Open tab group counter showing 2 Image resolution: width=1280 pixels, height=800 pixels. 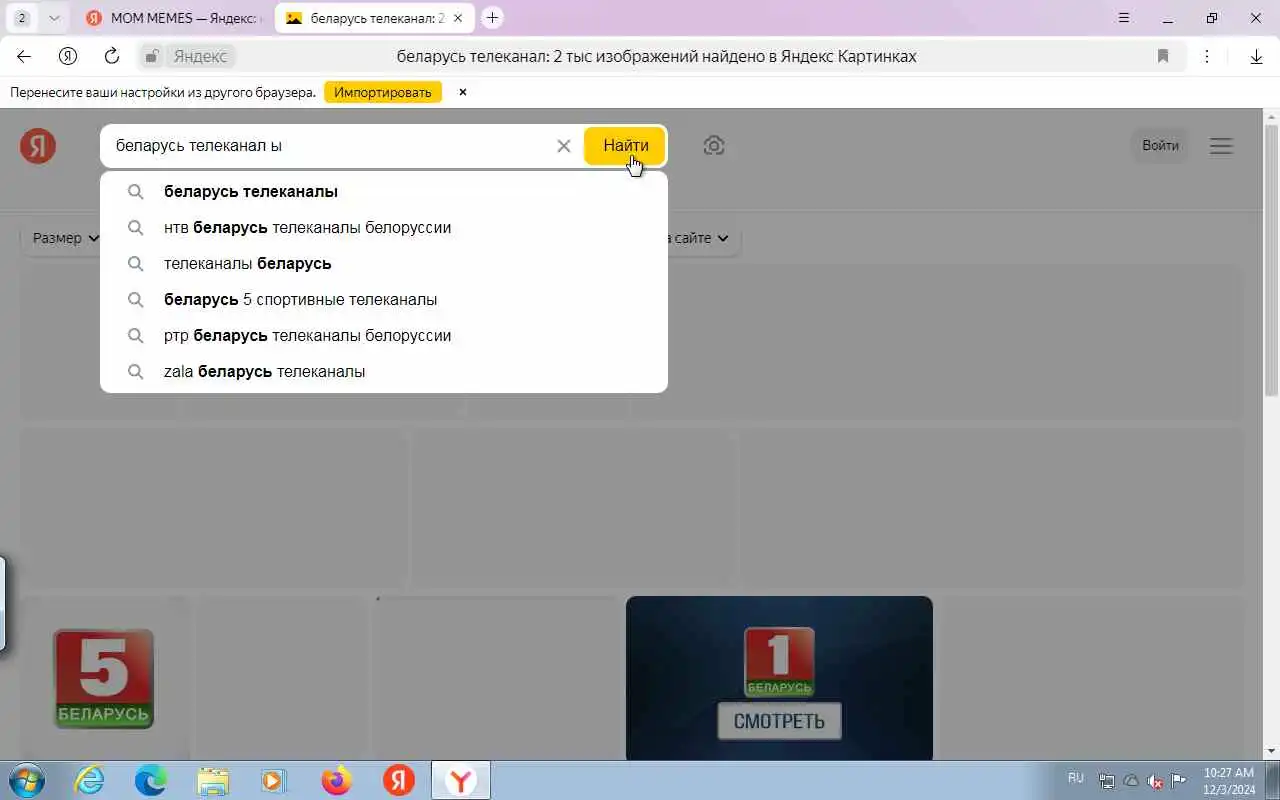pos(22,18)
